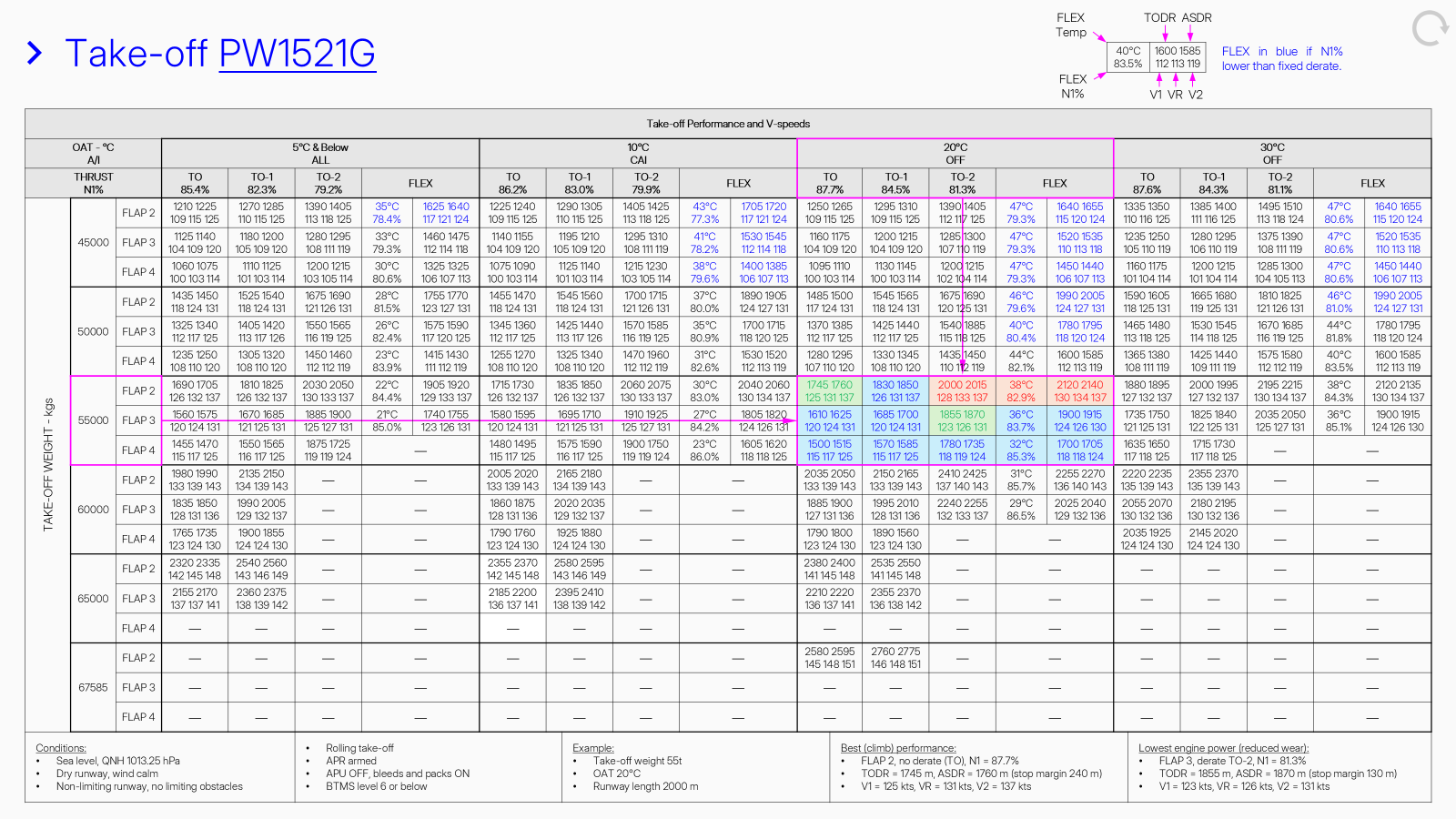Click the FLAP 2 label in the 45000 rows
Screen dimensions: 1456x819
tap(139, 213)
